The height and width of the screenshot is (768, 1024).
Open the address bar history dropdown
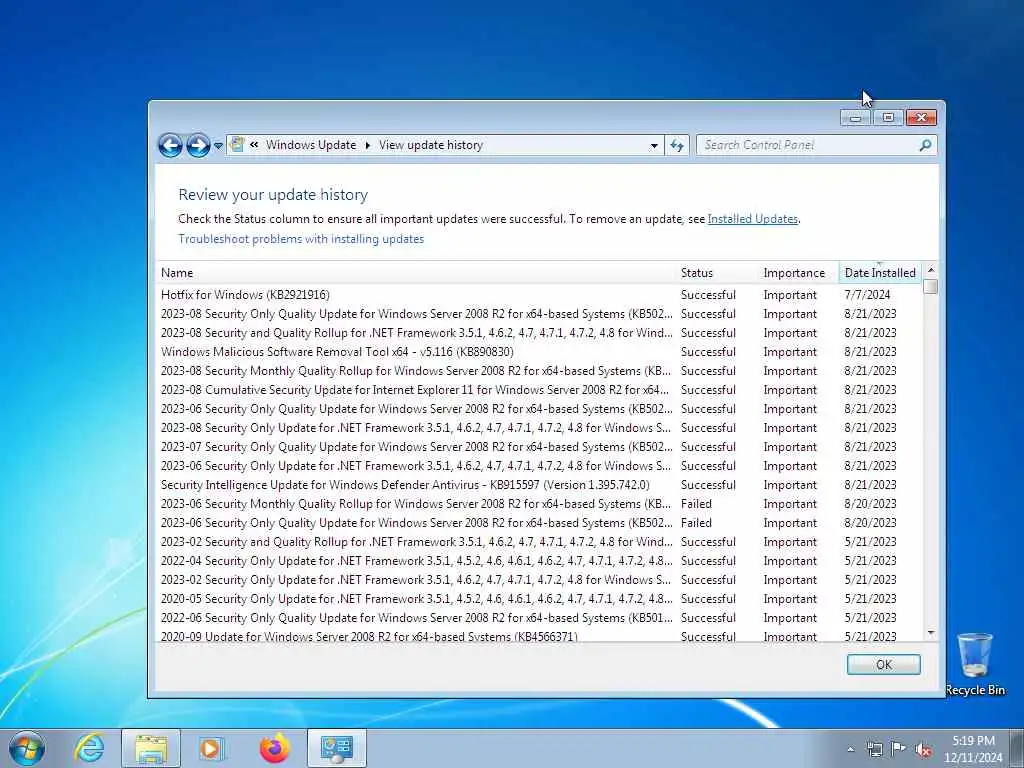pos(654,146)
